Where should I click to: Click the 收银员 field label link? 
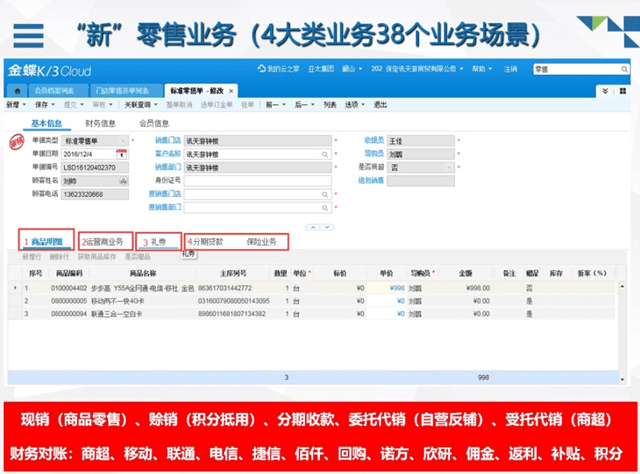tap(374, 140)
